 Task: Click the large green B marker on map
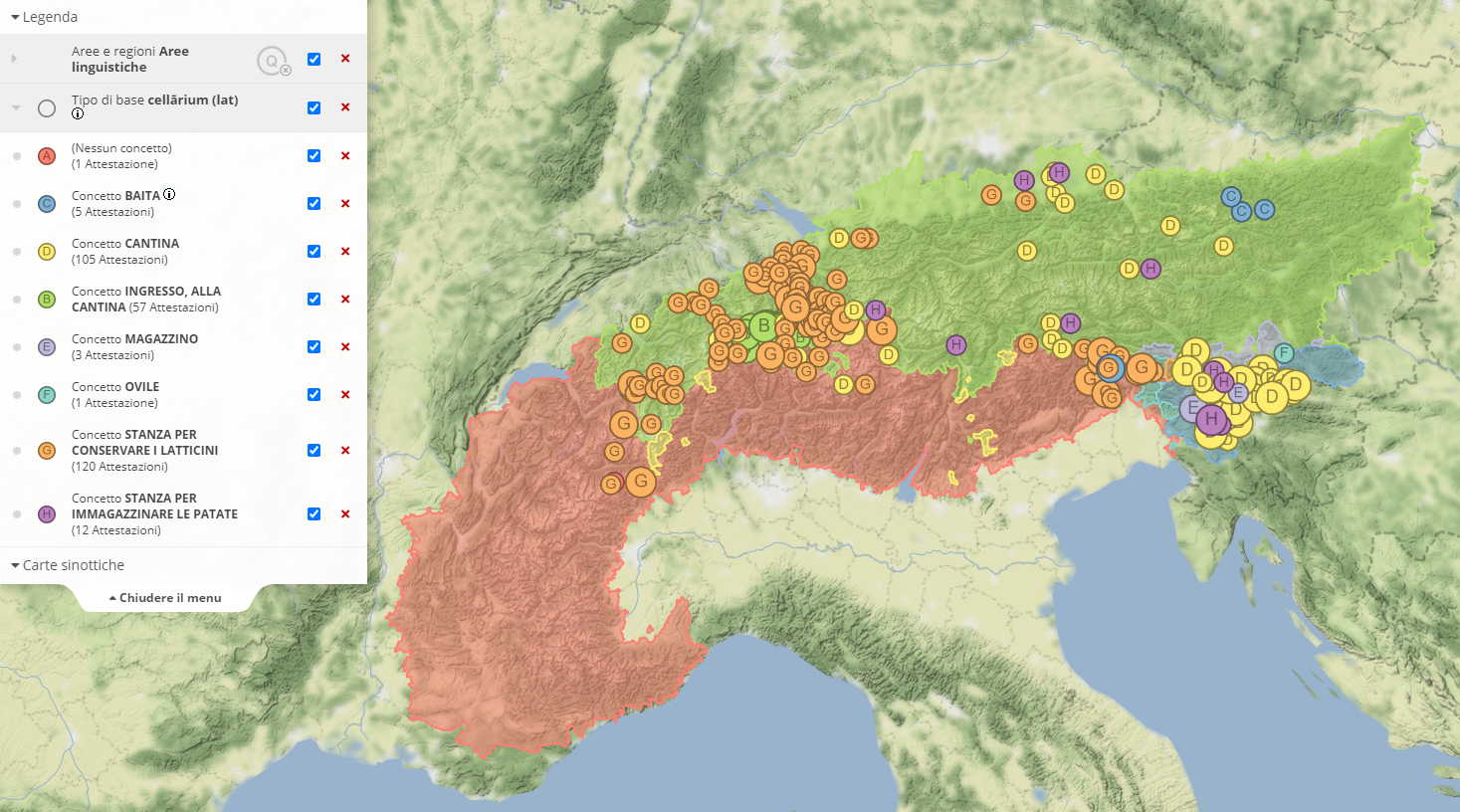tap(763, 325)
